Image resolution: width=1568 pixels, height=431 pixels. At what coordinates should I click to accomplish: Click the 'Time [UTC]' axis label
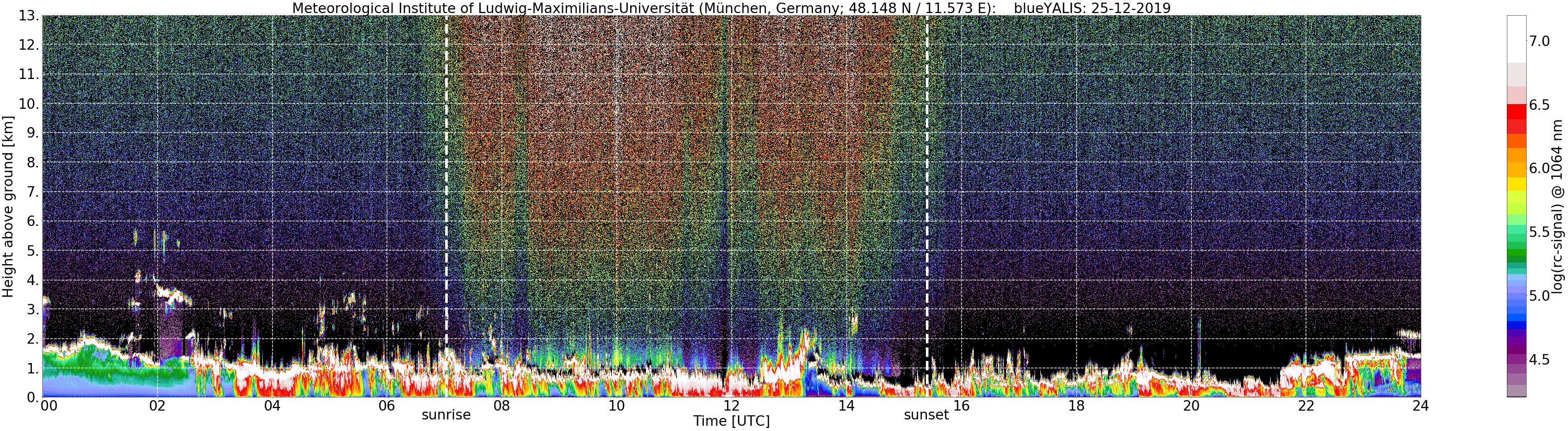click(x=731, y=421)
